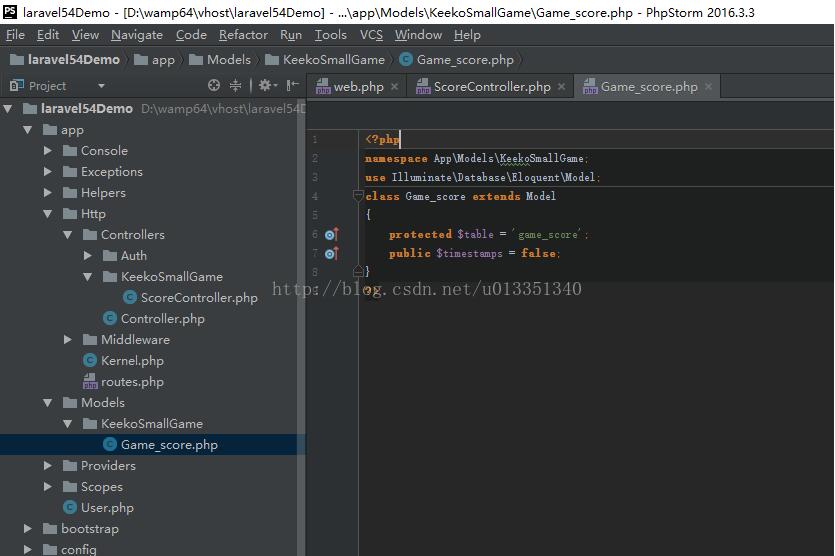
Task: Click override gutter icon on $timestamps line
Action: pos(331,254)
